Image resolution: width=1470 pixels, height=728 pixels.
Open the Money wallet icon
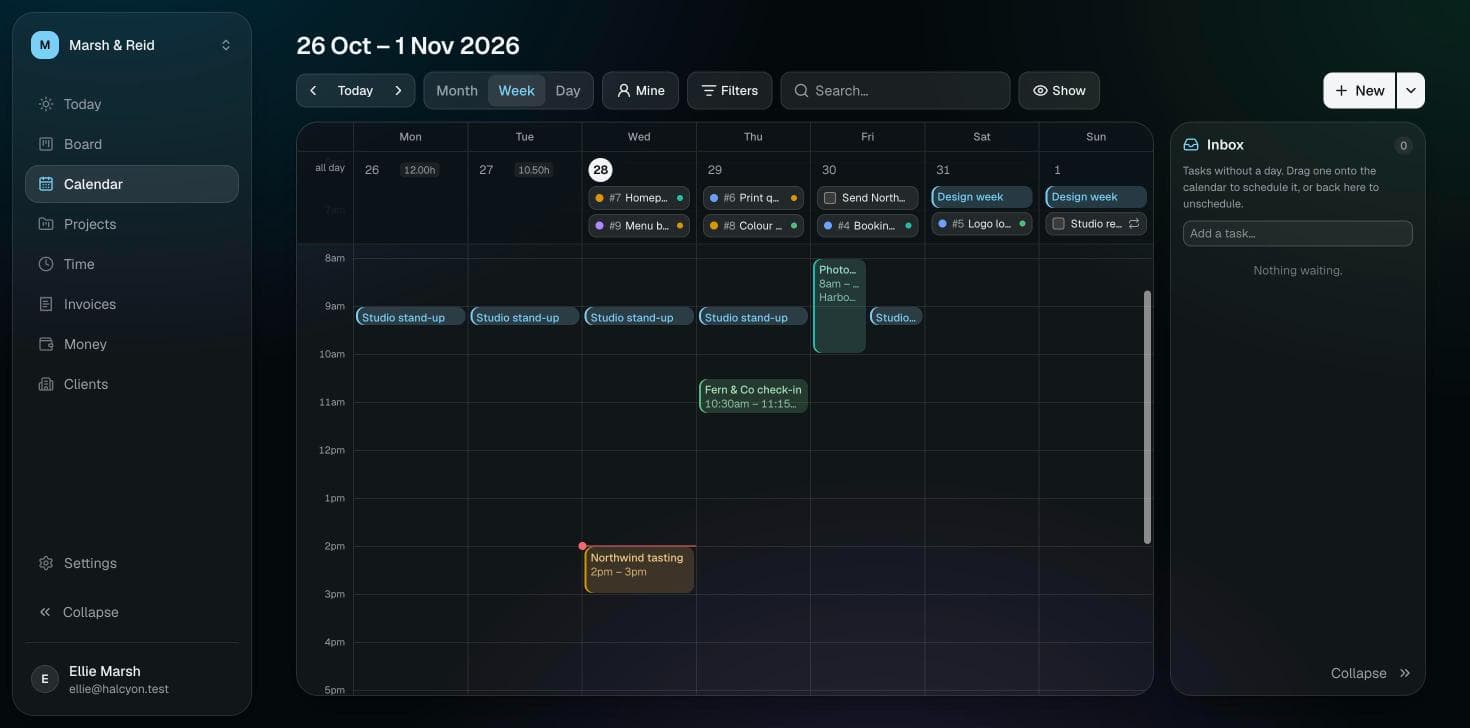[x=45, y=344]
